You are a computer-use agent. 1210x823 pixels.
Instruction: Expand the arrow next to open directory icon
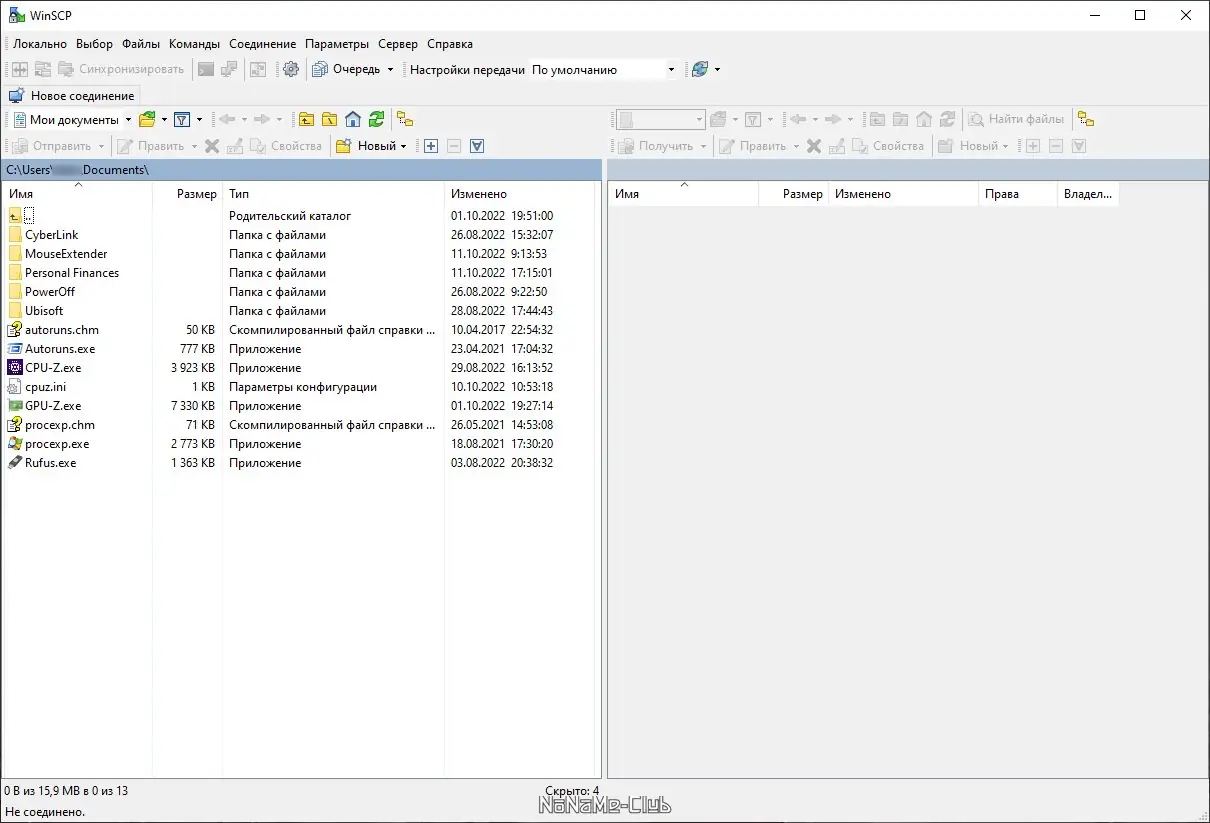coord(164,120)
